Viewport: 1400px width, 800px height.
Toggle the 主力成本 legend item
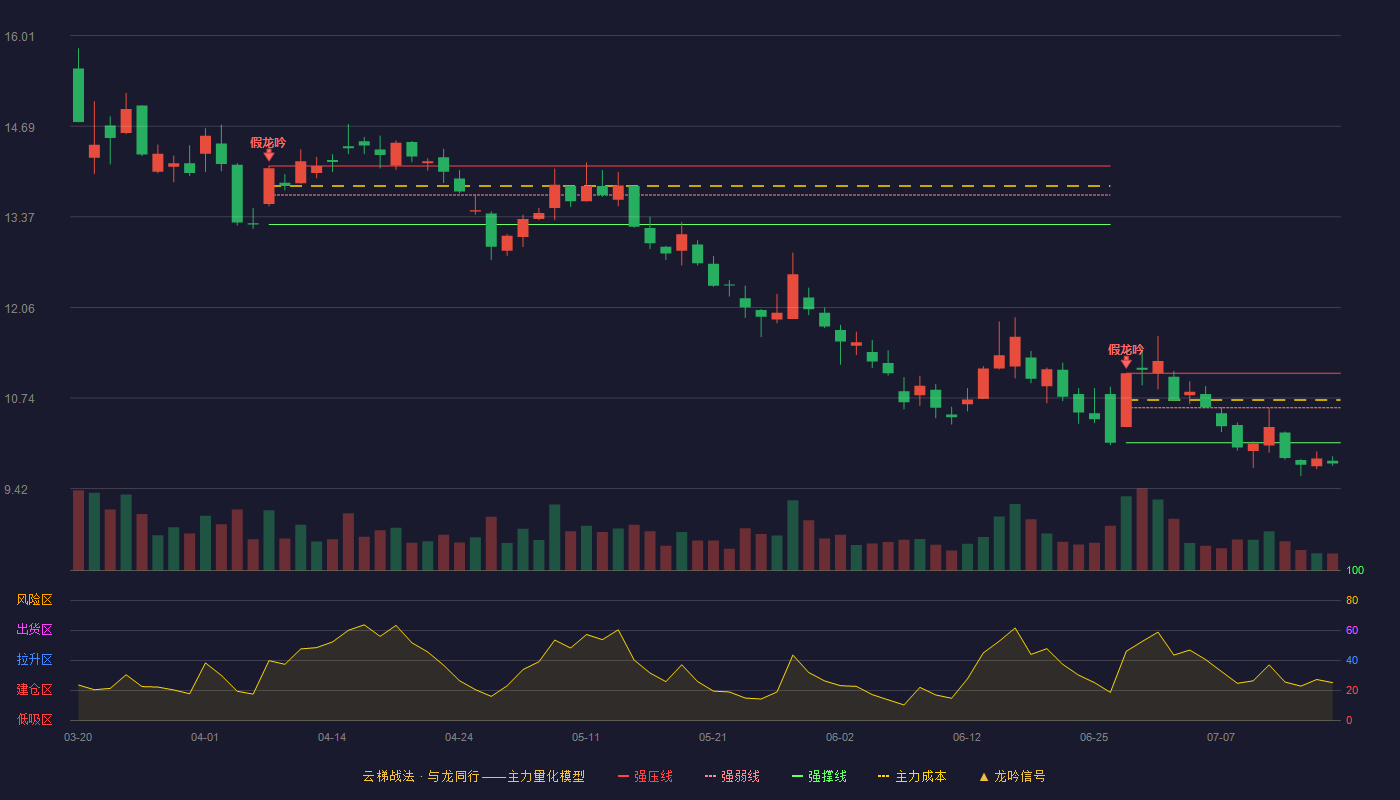(x=912, y=776)
